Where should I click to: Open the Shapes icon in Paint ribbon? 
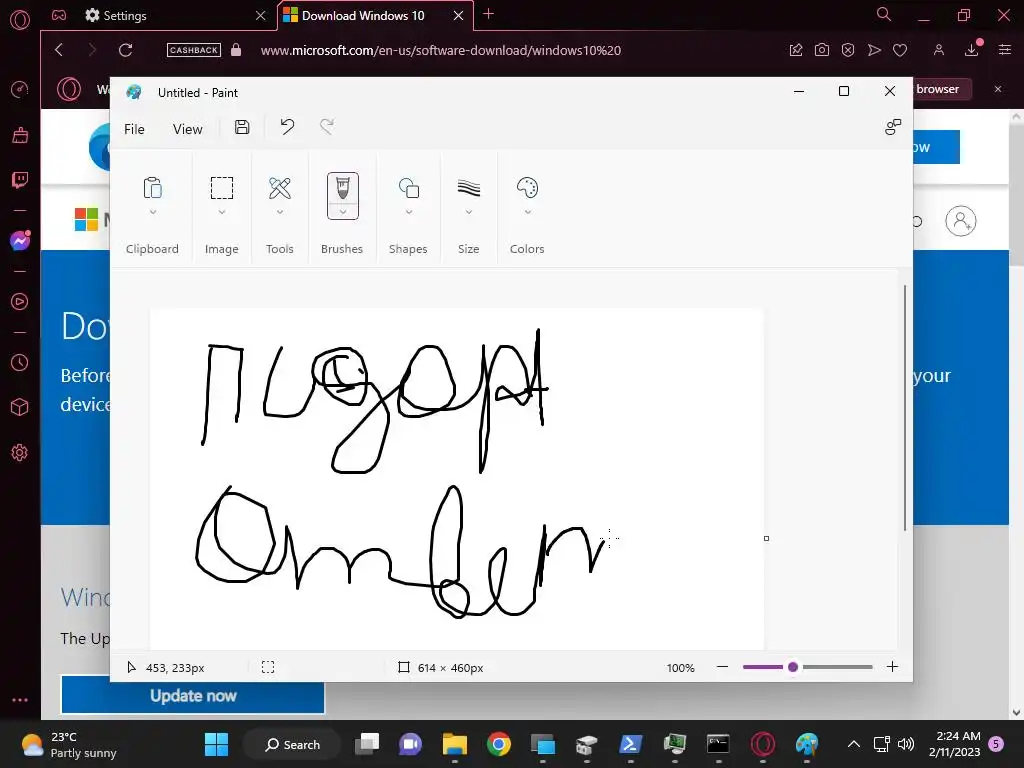(408, 188)
